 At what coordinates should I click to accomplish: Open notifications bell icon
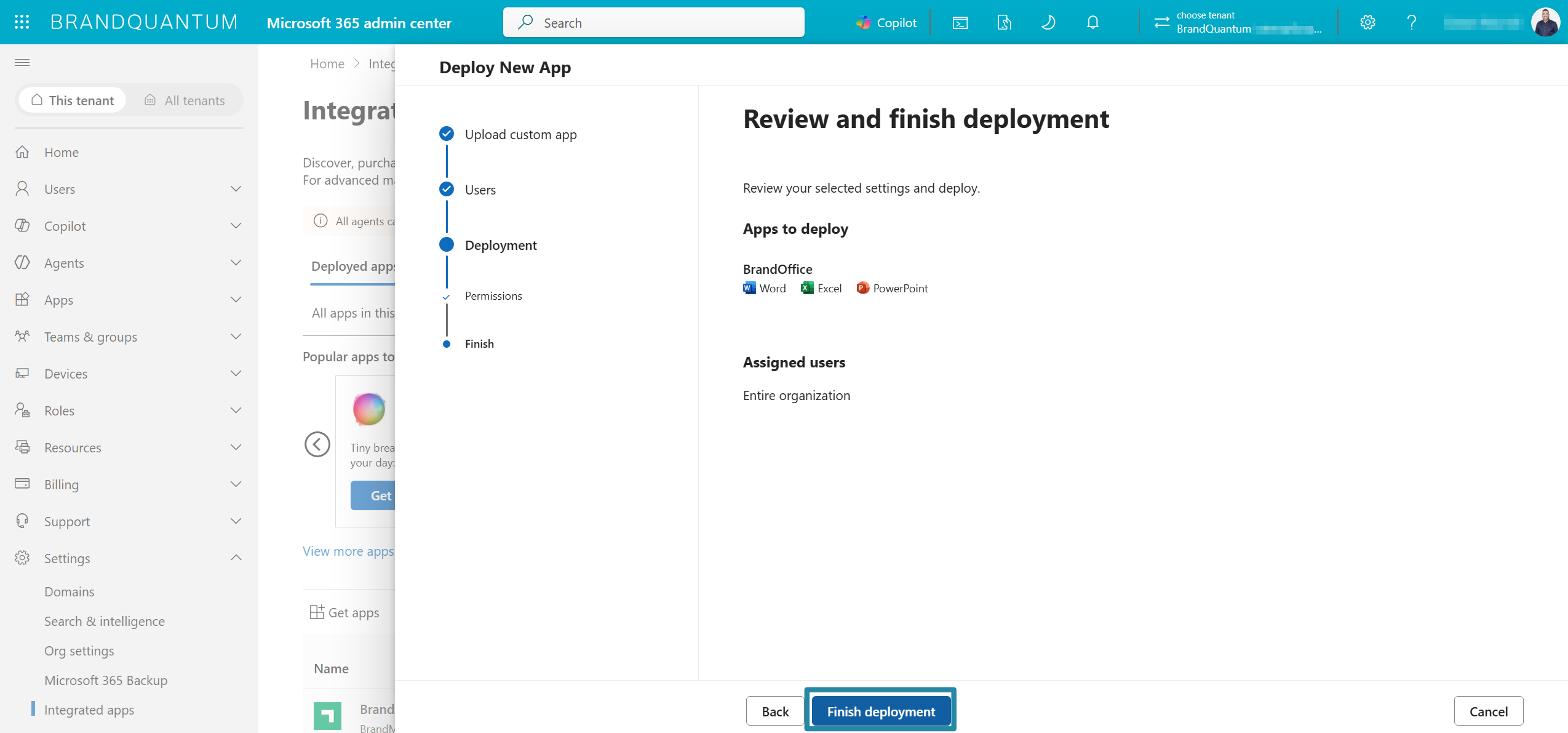[1092, 23]
